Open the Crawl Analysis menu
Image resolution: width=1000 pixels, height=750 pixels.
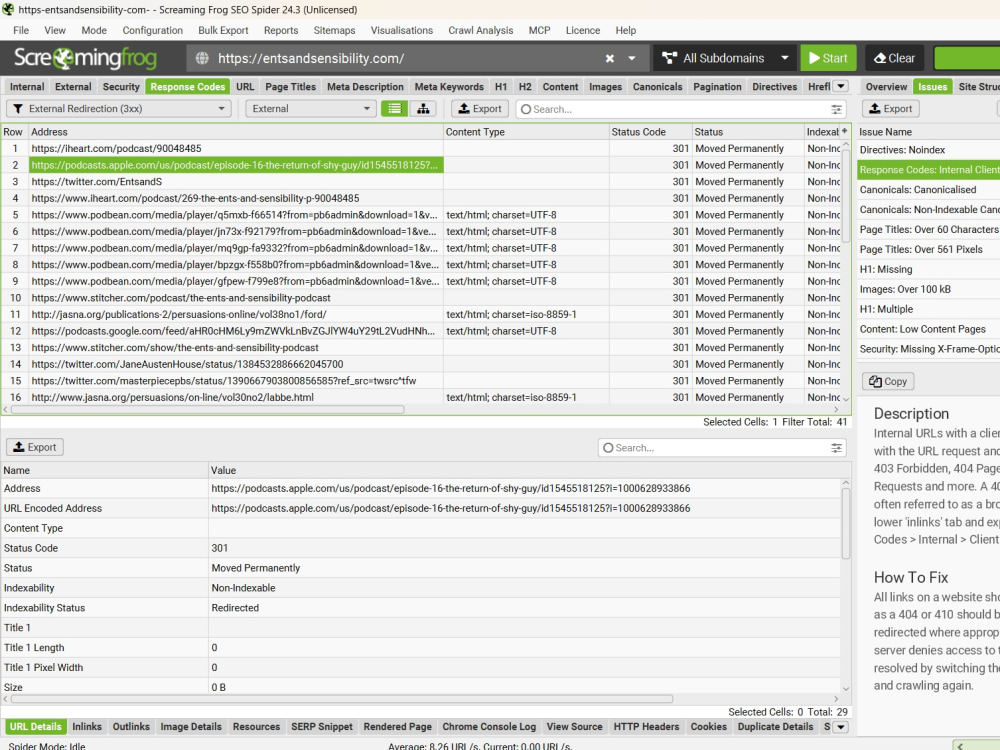480,30
